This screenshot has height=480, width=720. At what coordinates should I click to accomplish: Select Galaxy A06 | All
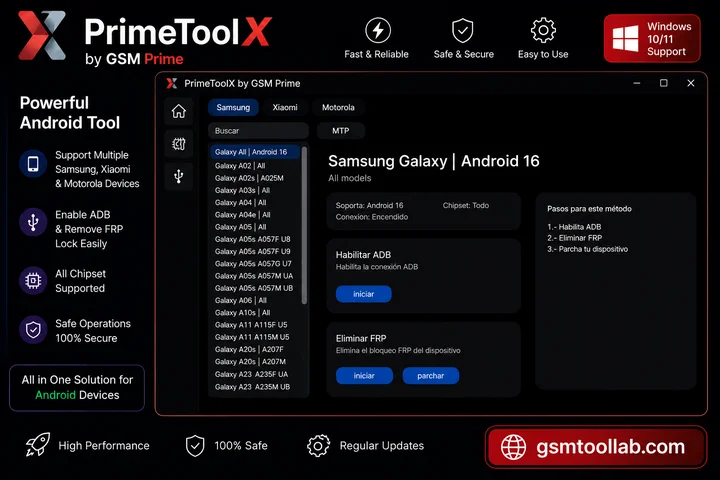coord(255,300)
